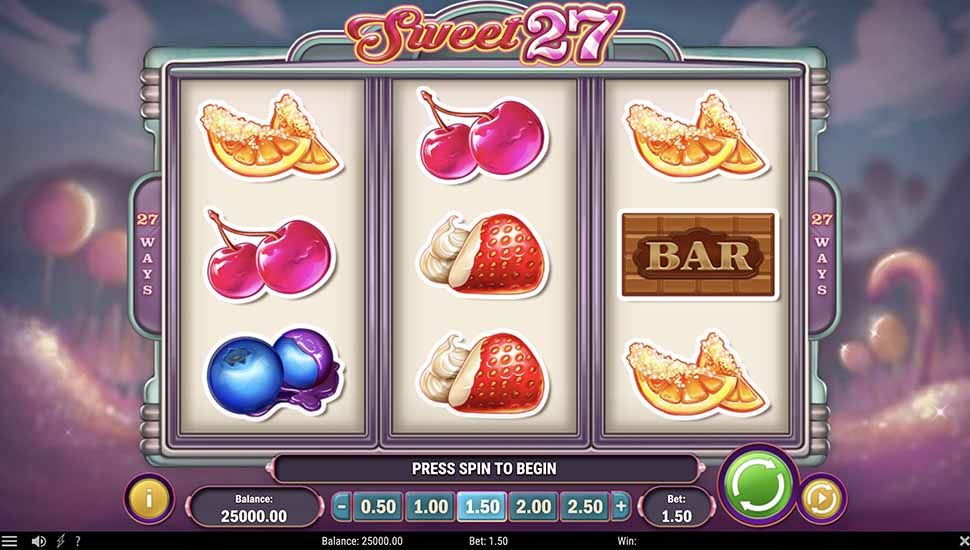Open the question mark help icon
The image size is (970, 550).
[78, 541]
